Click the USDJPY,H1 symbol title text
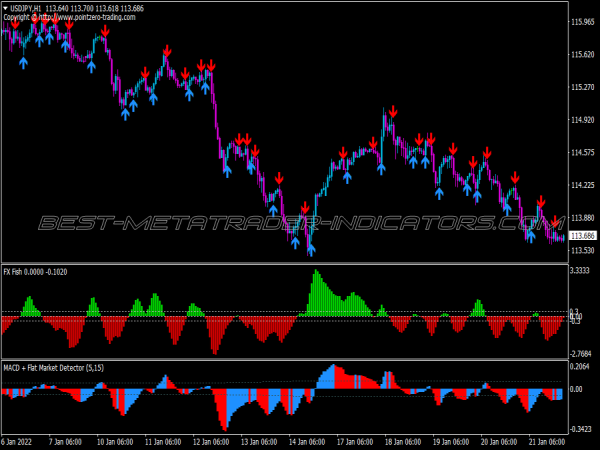This screenshot has width=600, height=450. (x=26, y=8)
